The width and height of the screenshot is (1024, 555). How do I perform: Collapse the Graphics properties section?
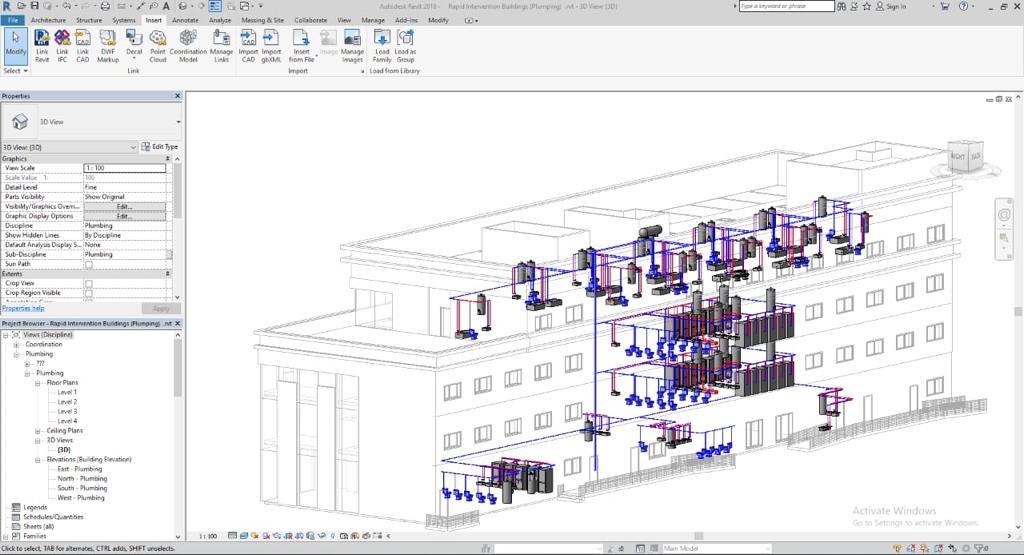pos(167,159)
